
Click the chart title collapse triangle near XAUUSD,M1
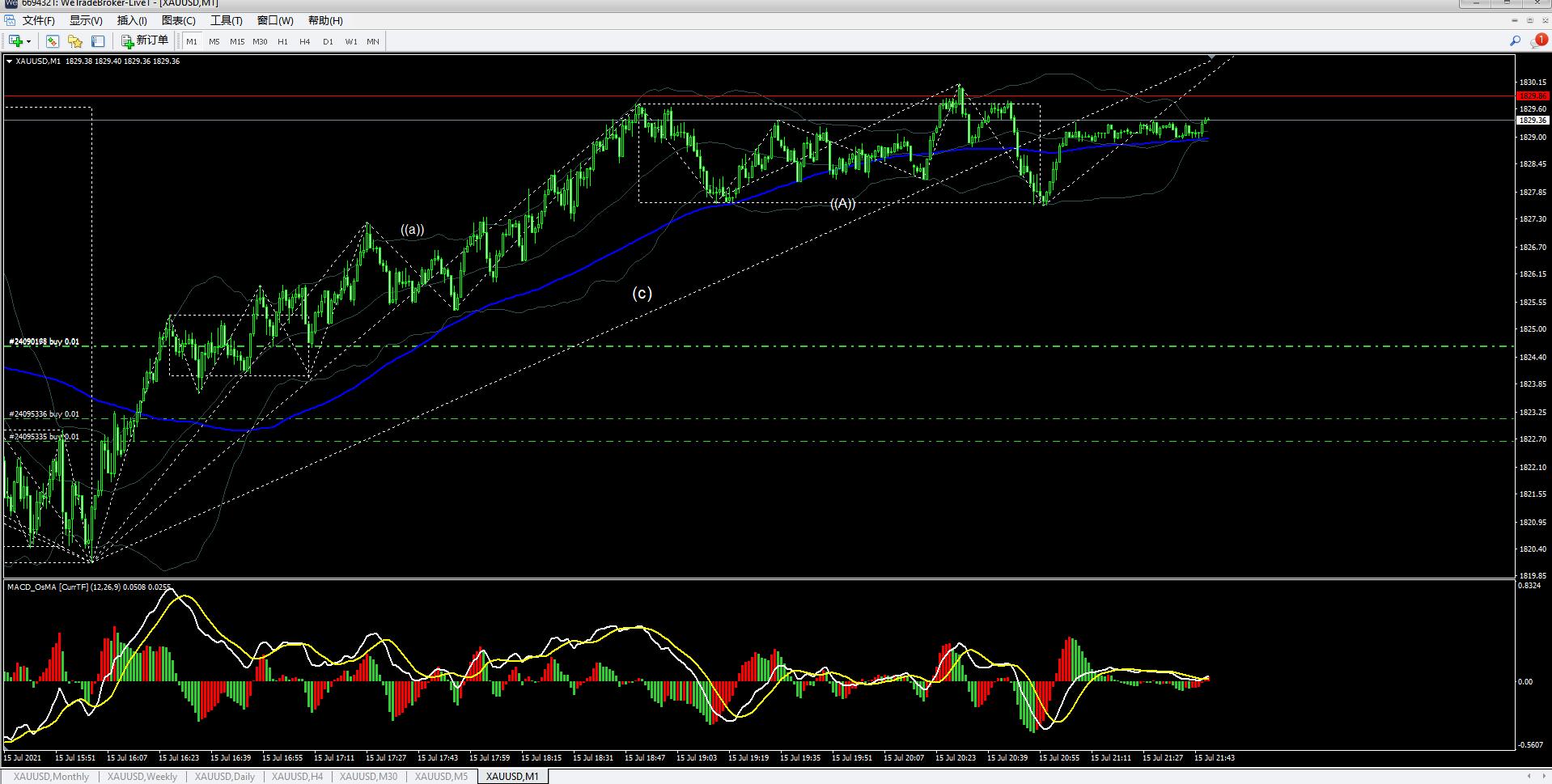(10, 61)
